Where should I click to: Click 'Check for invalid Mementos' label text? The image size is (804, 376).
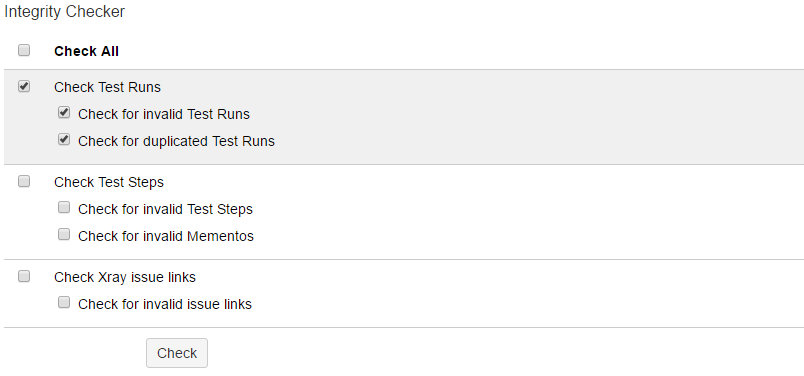[166, 236]
